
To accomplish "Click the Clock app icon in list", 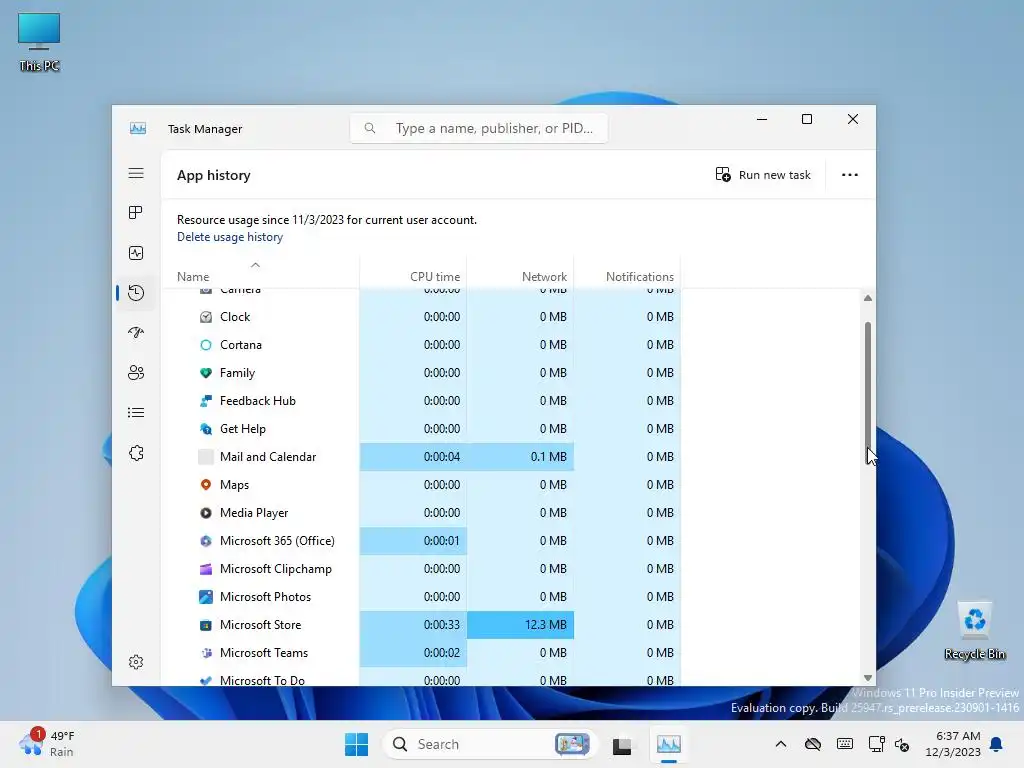I will [x=206, y=317].
